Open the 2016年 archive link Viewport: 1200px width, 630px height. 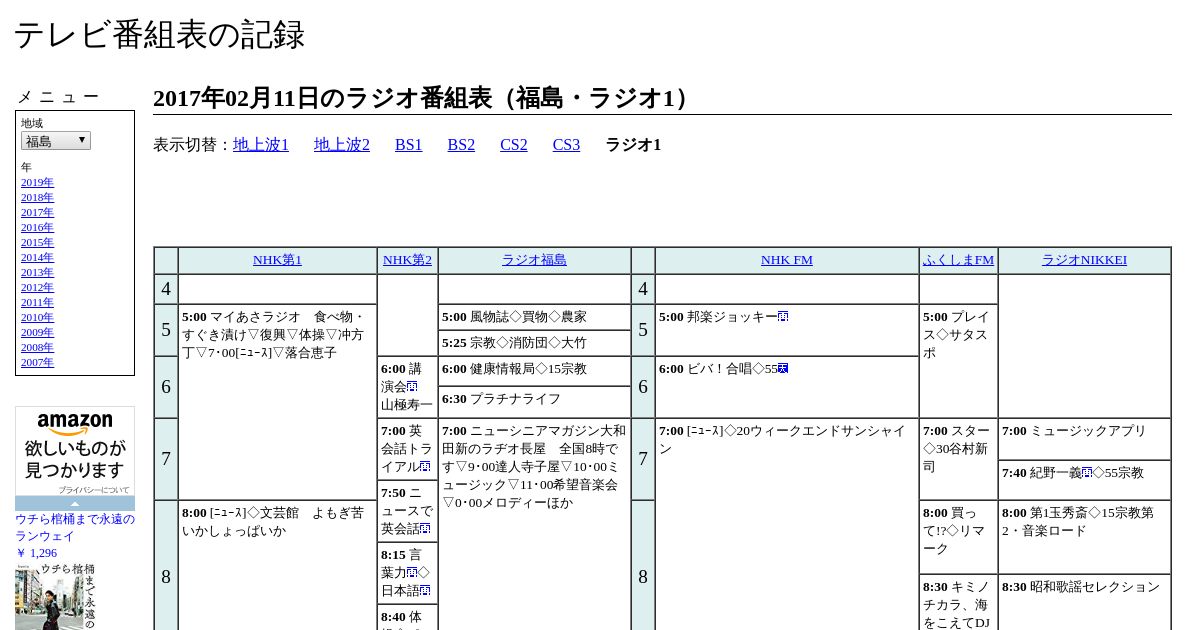[37, 227]
